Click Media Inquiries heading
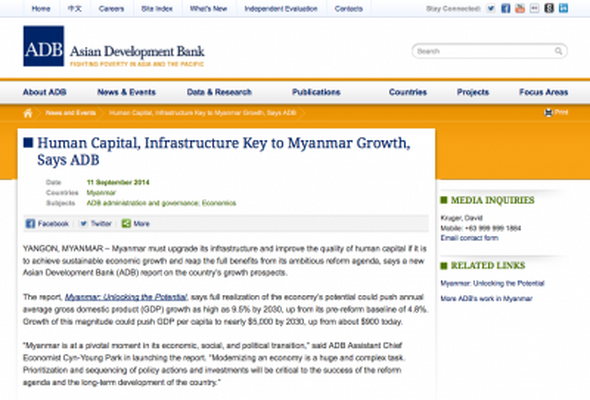Screen dimensions: 590x400 (493, 200)
